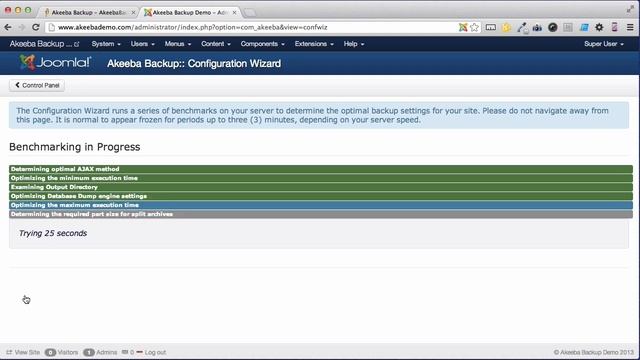
Task: Click 'Optimizing the maximum execution time' blue bar
Action: (321, 205)
